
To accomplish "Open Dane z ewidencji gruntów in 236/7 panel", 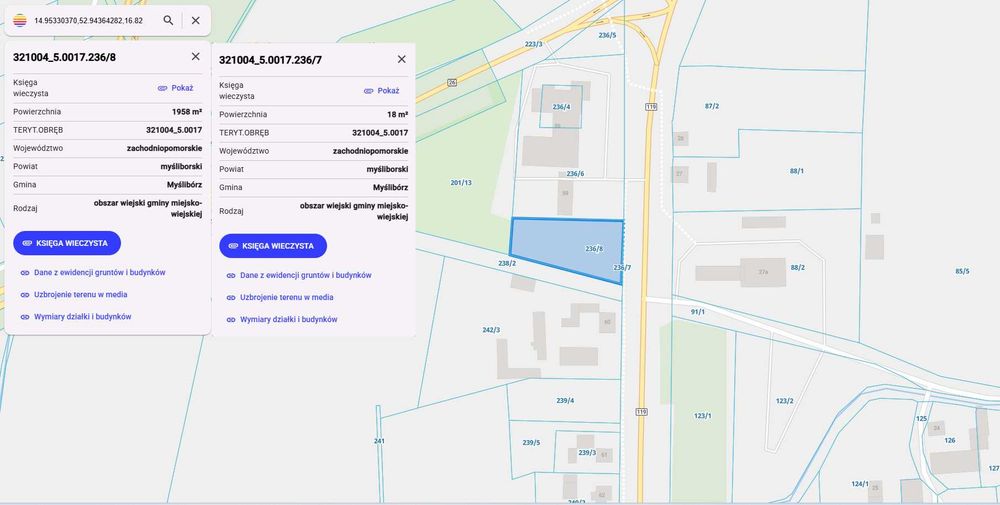I will click(x=298, y=275).
